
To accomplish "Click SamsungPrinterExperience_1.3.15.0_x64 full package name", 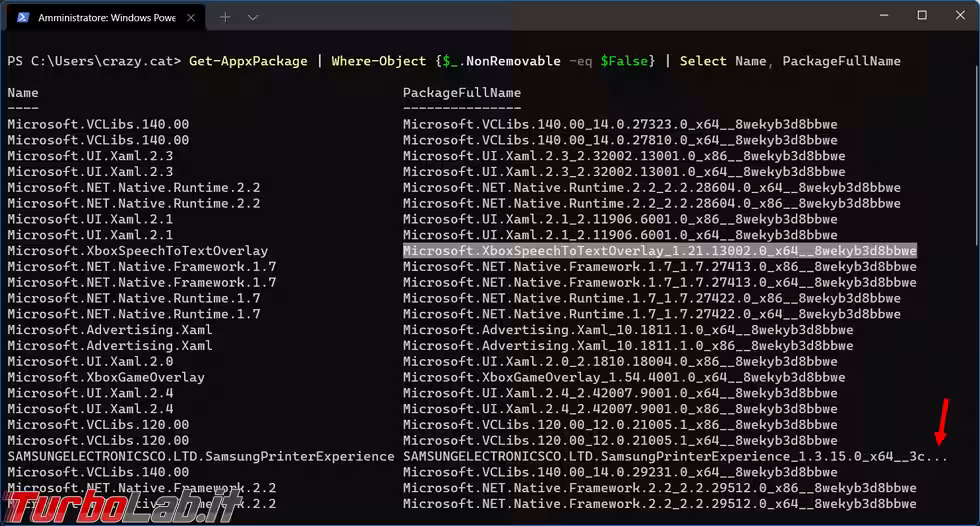I will coord(675,456).
